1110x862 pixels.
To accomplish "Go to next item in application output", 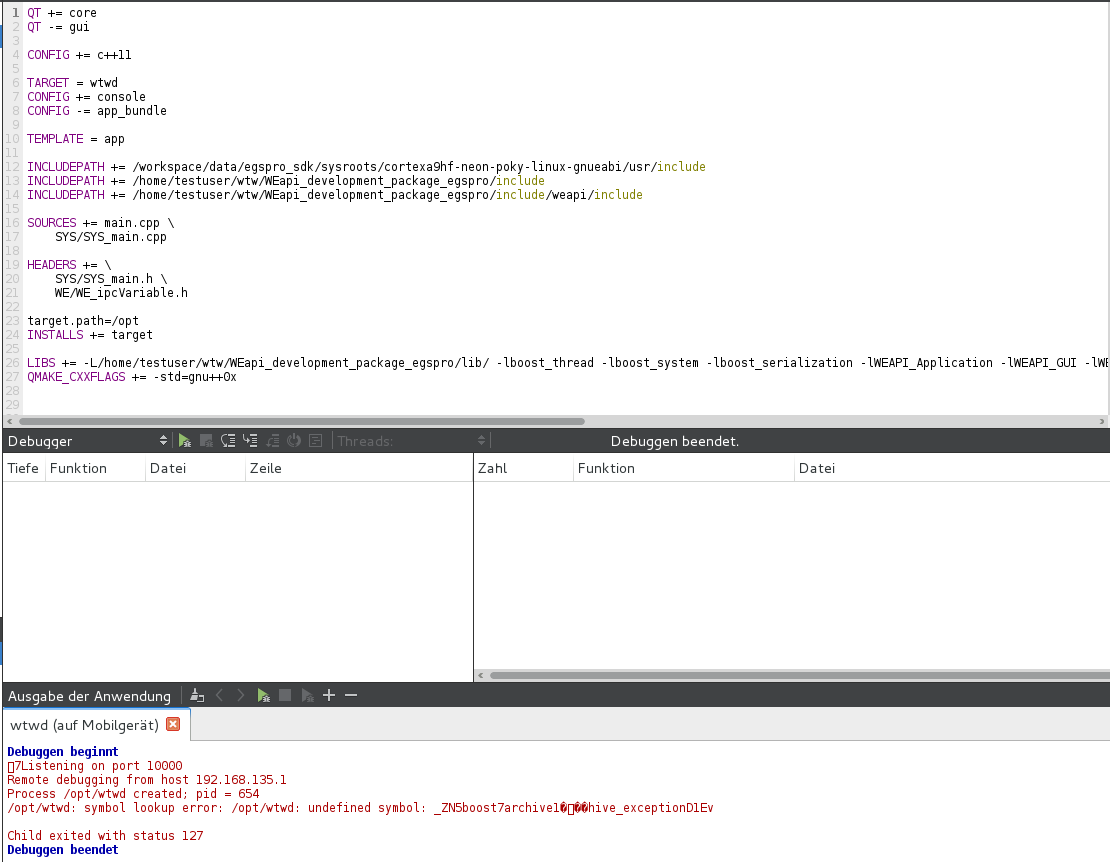I will [241, 696].
